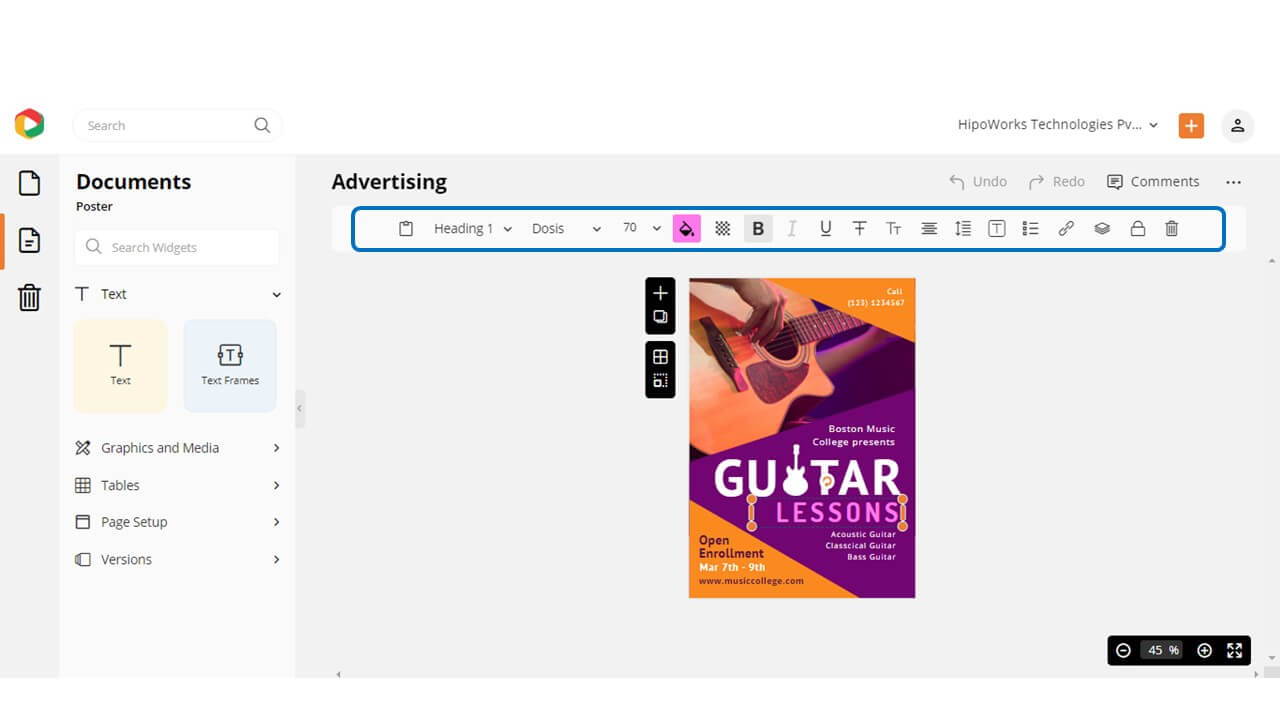
Task: Enable italic formatting in the toolbar
Action: (791, 228)
